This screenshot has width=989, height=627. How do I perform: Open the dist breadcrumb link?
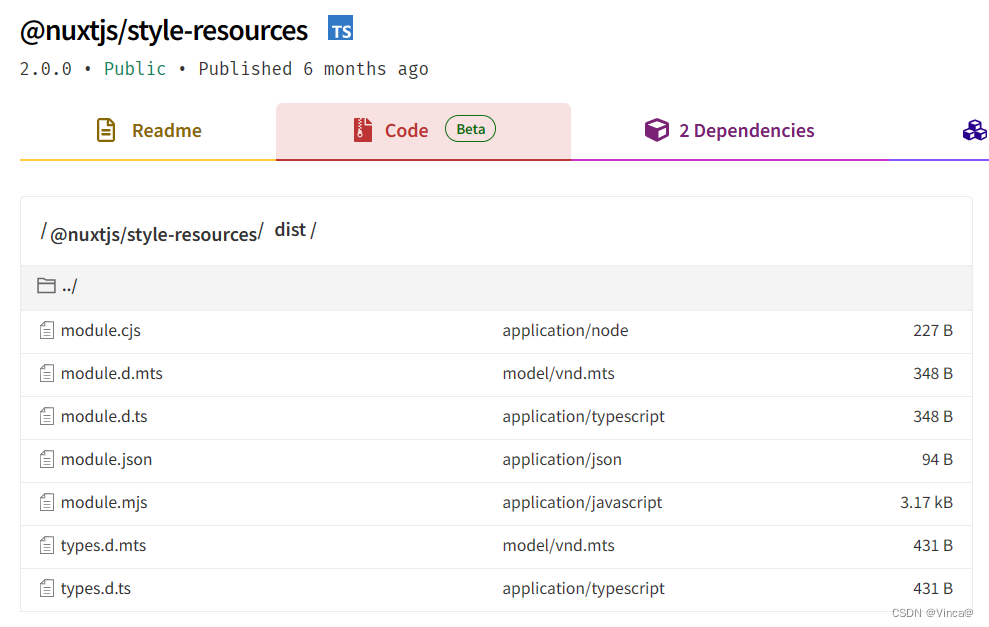pos(290,229)
